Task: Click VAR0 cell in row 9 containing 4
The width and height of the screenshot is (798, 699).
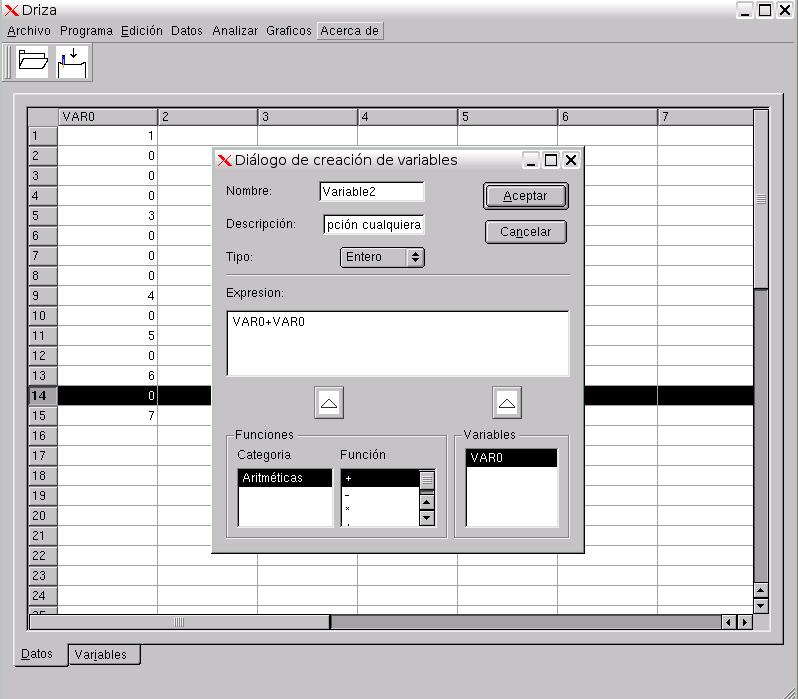Action: click(107, 296)
